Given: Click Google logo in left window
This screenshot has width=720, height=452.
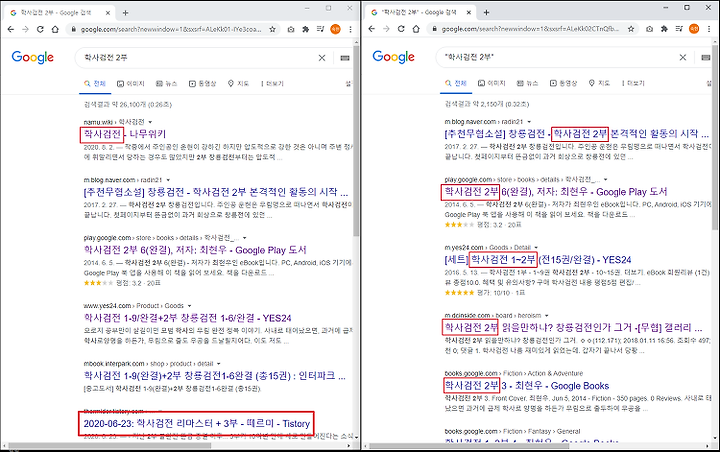Looking at the screenshot, I should (x=33, y=57).
